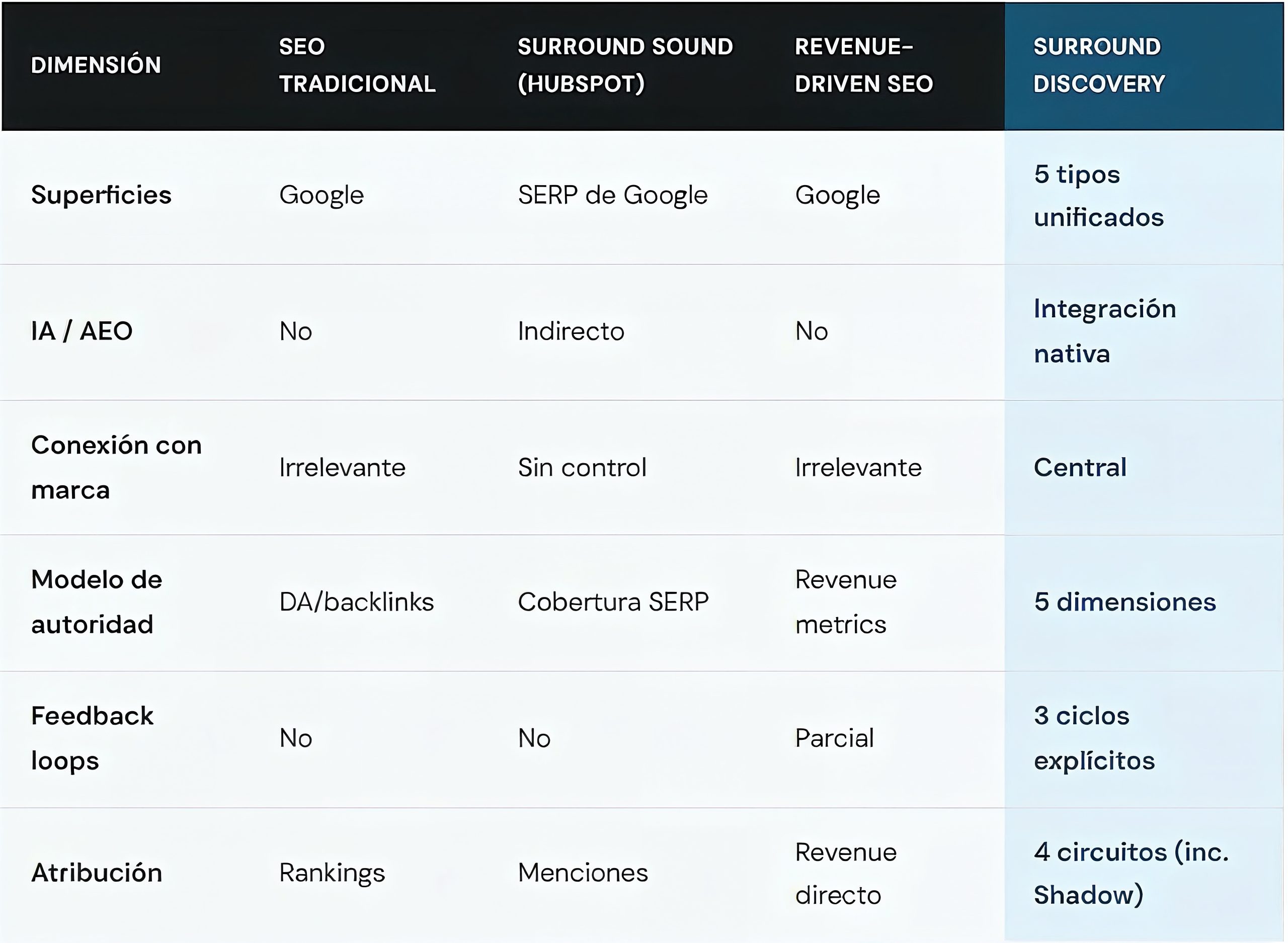This screenshot has width=1288, height=943.
Task: Select the 5 tipos unificados cell
Action: (x=1098, y=195)
